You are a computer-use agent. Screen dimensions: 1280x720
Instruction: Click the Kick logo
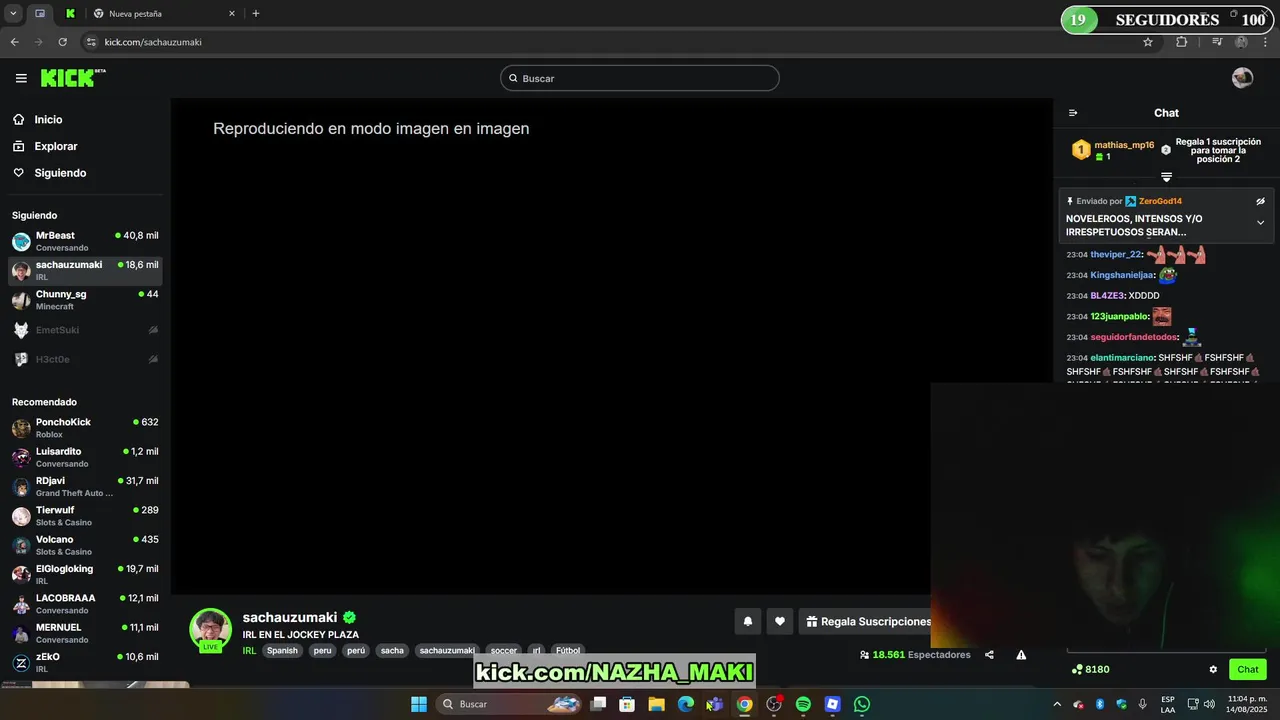(73, 78)
